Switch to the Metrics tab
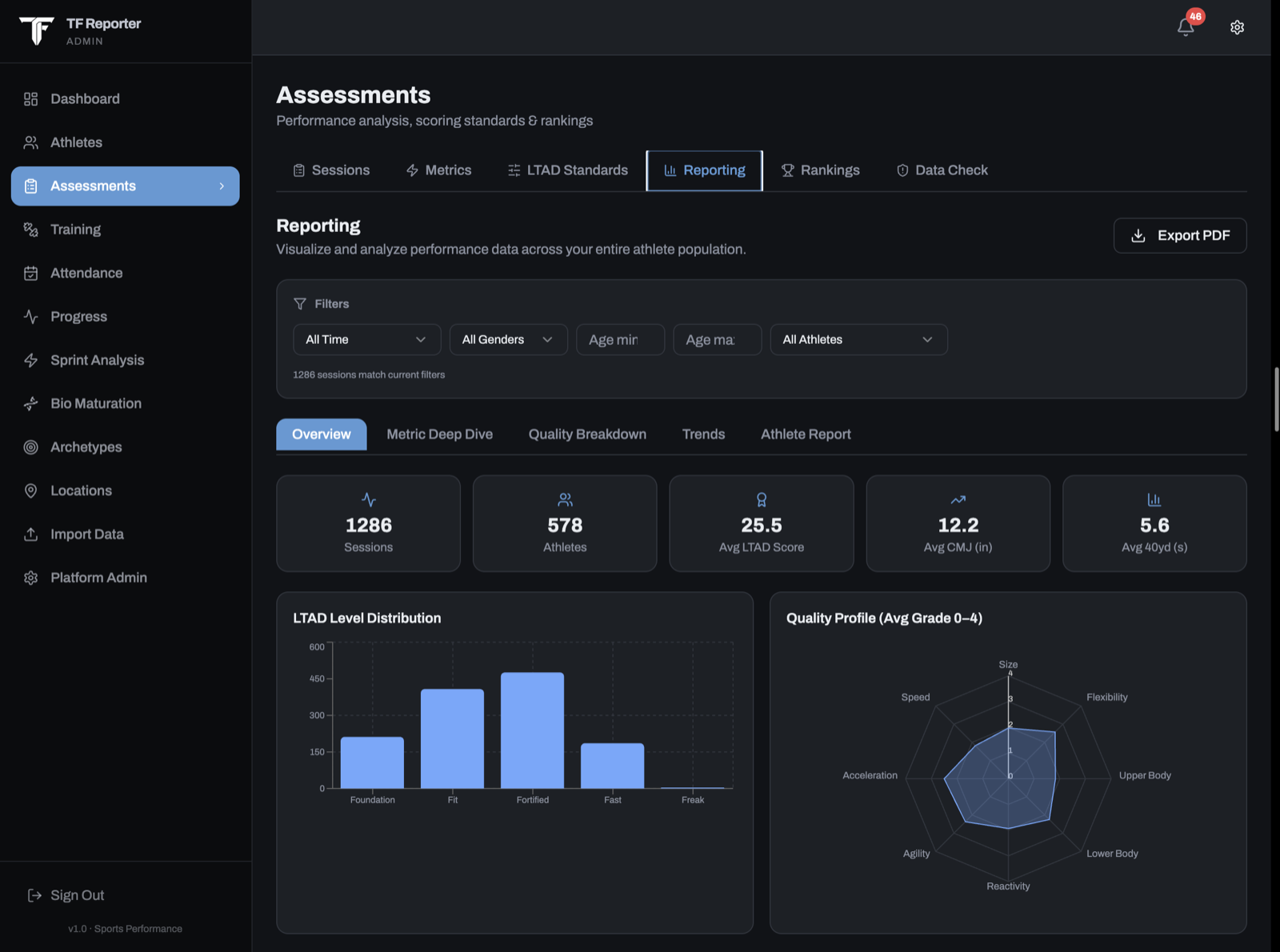The height and width of the screenshot is (952, 1280). (x=438, y=170)
